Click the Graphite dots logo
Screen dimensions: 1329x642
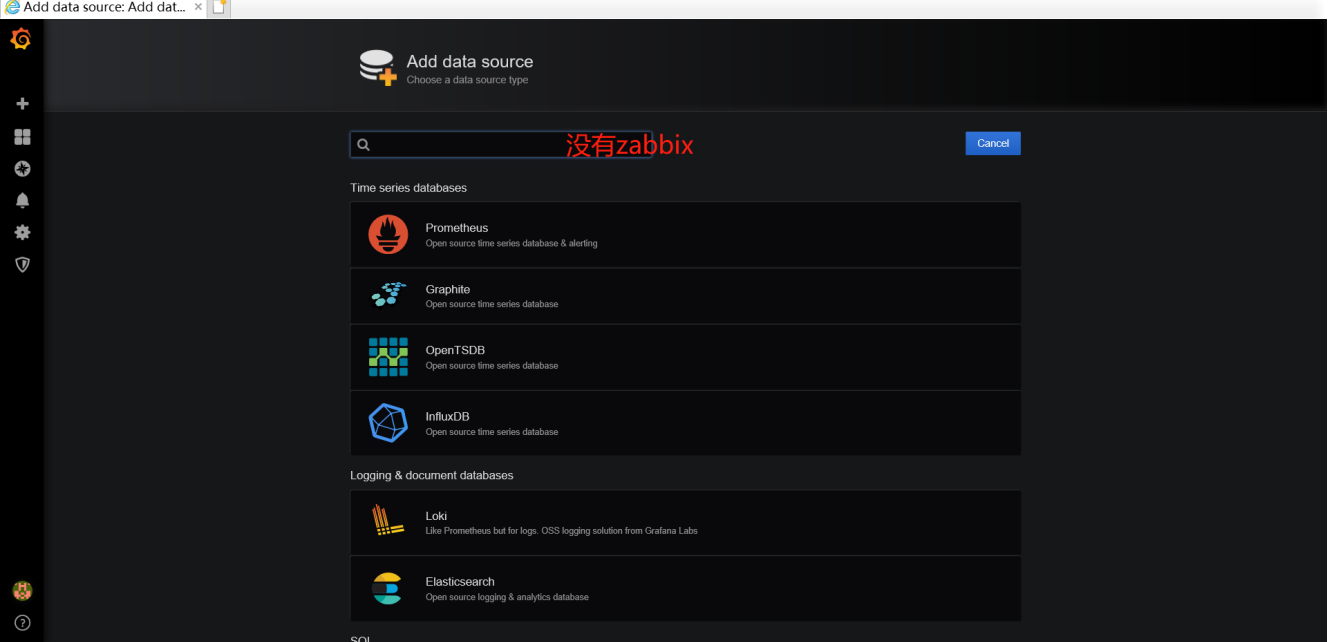388,295
